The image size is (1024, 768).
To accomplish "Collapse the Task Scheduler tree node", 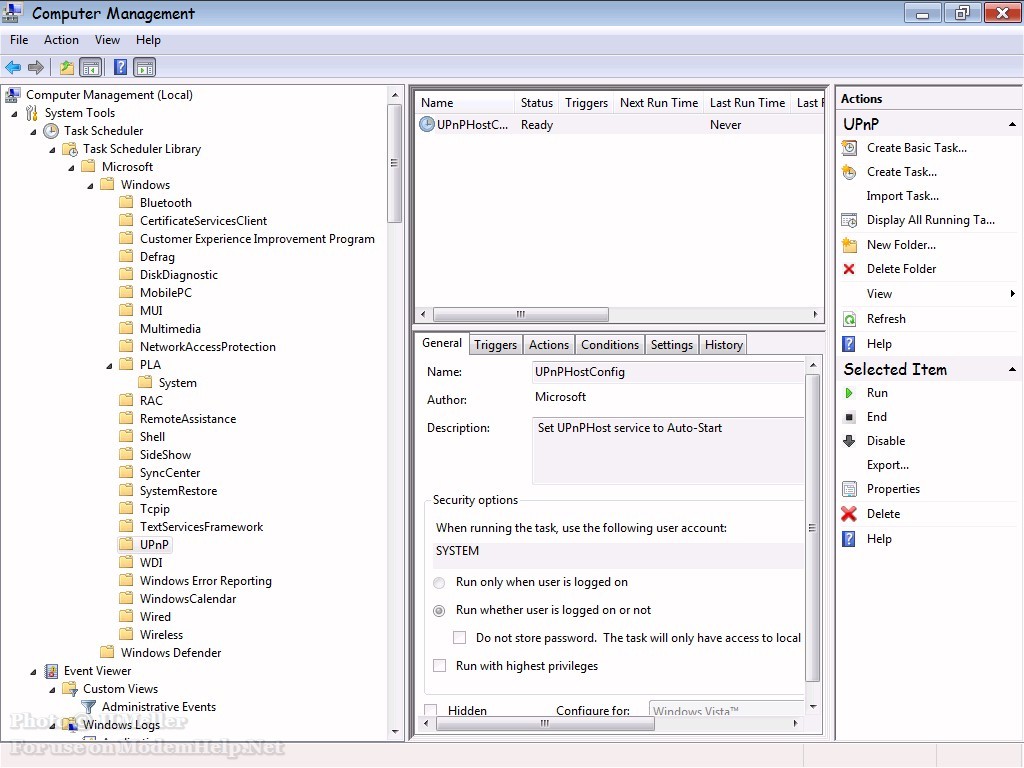I will tap(33, 131).
